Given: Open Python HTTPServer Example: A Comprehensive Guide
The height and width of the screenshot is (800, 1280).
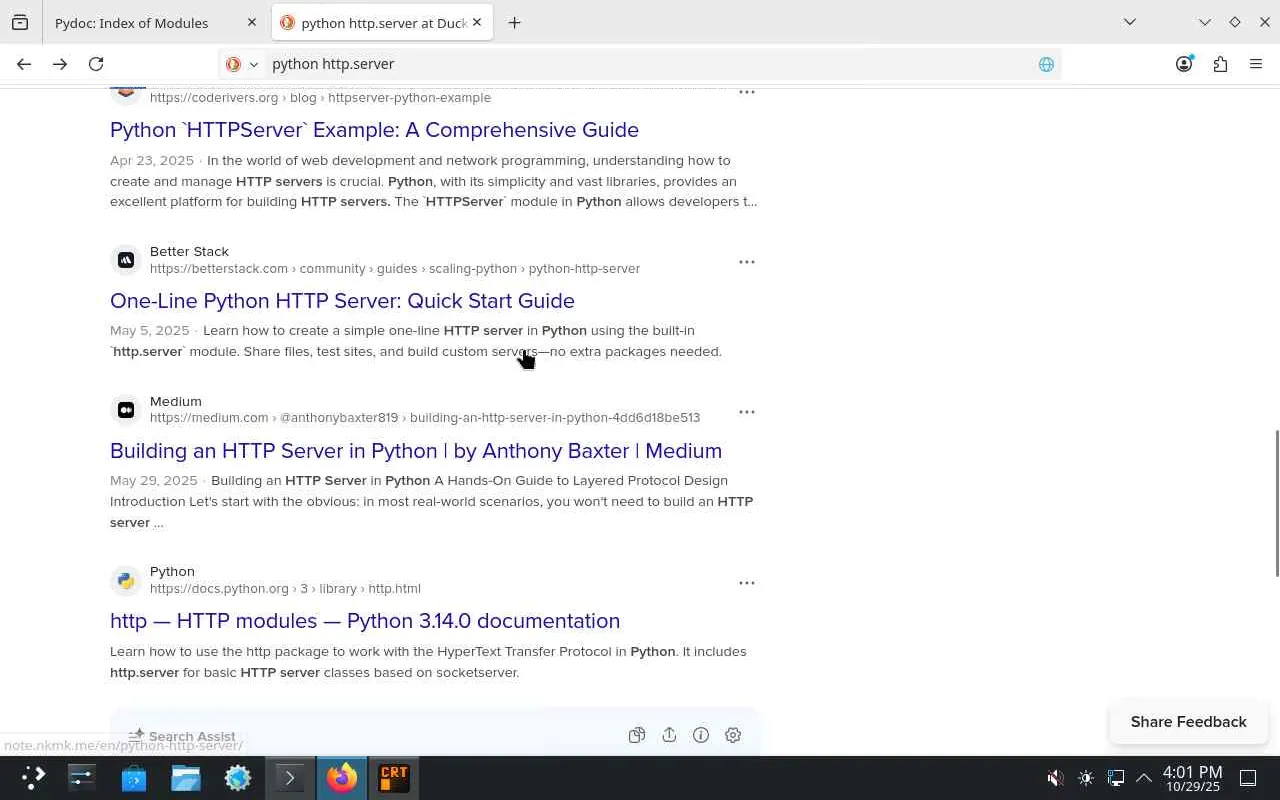Looking at the screenshot, I should (374, 130).
